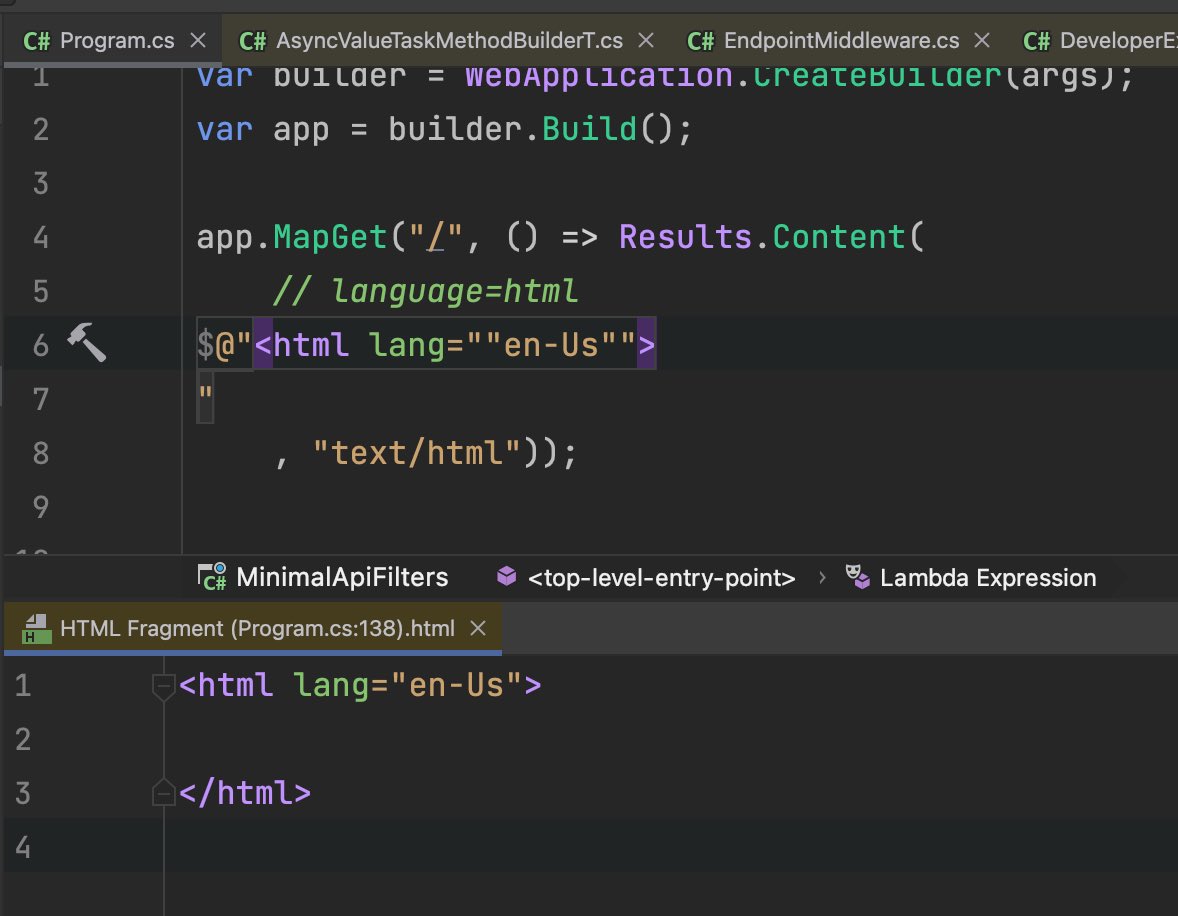Click line number 2 in HTML fragment gutter

tap(23, 739)
